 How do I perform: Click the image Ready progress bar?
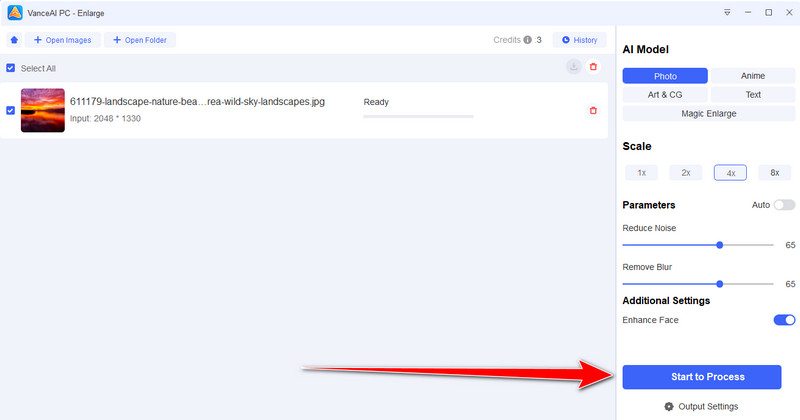pyautogui.click(x=418, y=116)
